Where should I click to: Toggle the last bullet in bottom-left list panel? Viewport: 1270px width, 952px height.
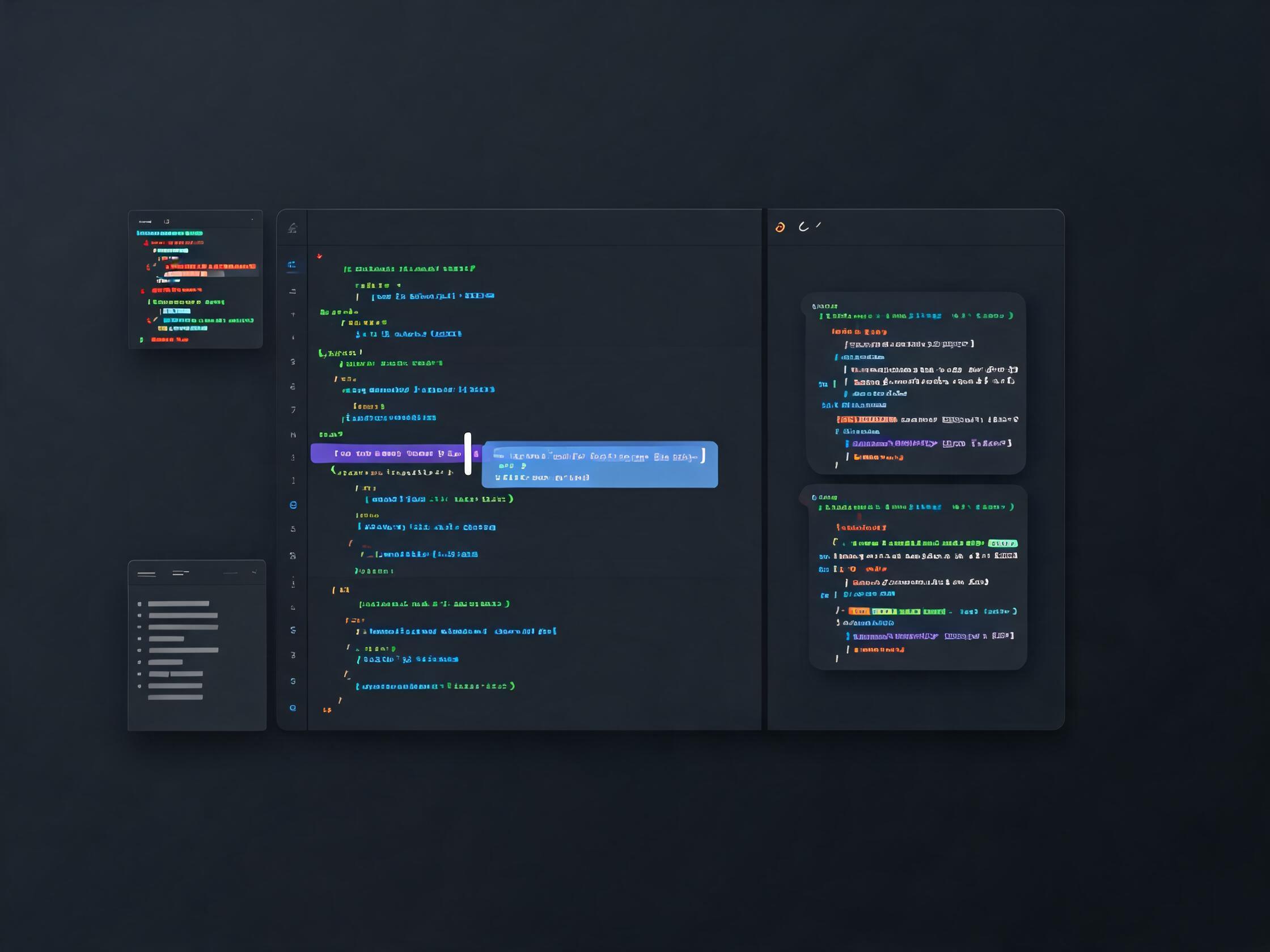pos(139,686)
